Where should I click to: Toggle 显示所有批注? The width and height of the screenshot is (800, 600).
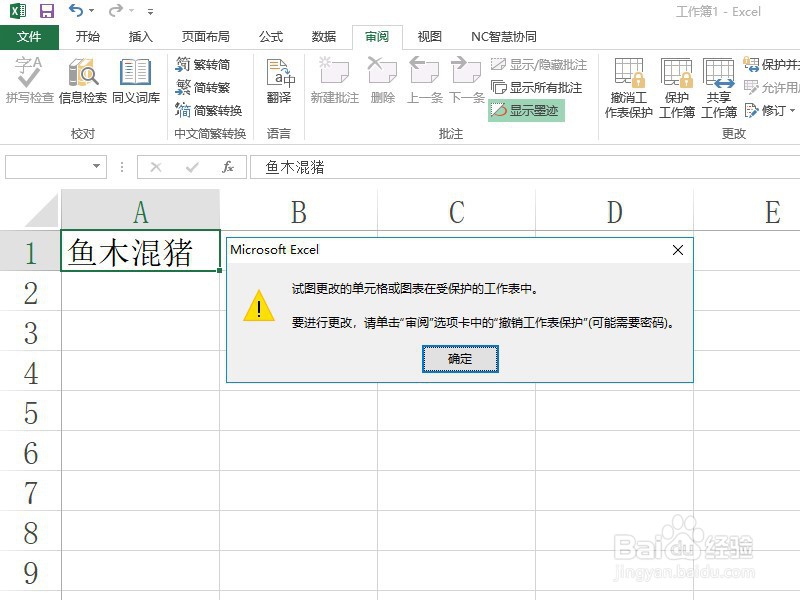pos(536,88)
